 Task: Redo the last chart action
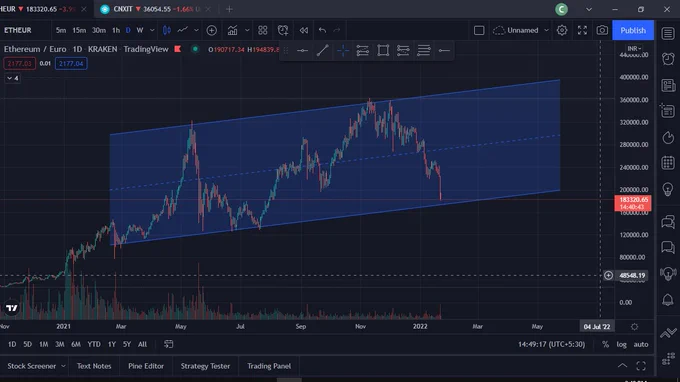tap(337, 30)
